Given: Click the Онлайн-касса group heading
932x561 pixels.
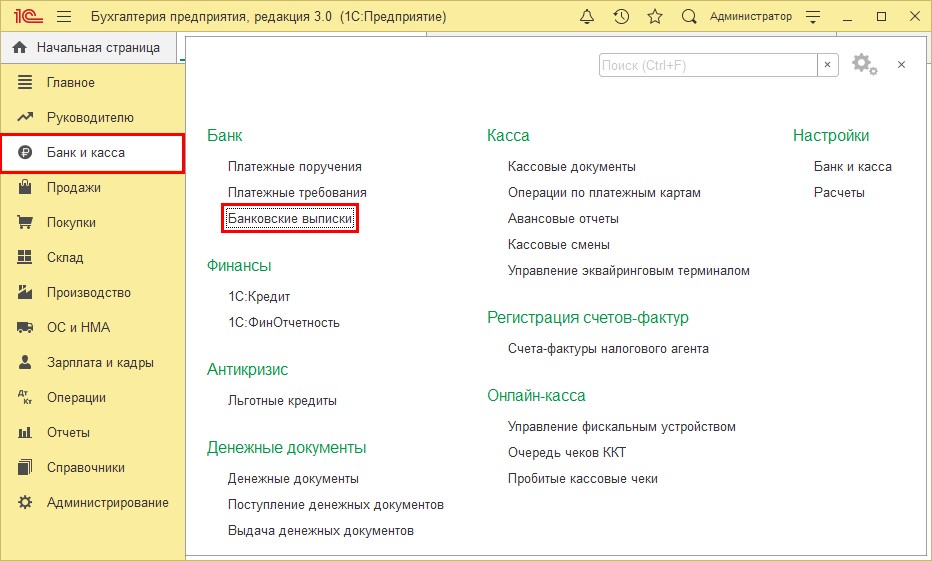Looking at the screenshot, I should point(536,396).
